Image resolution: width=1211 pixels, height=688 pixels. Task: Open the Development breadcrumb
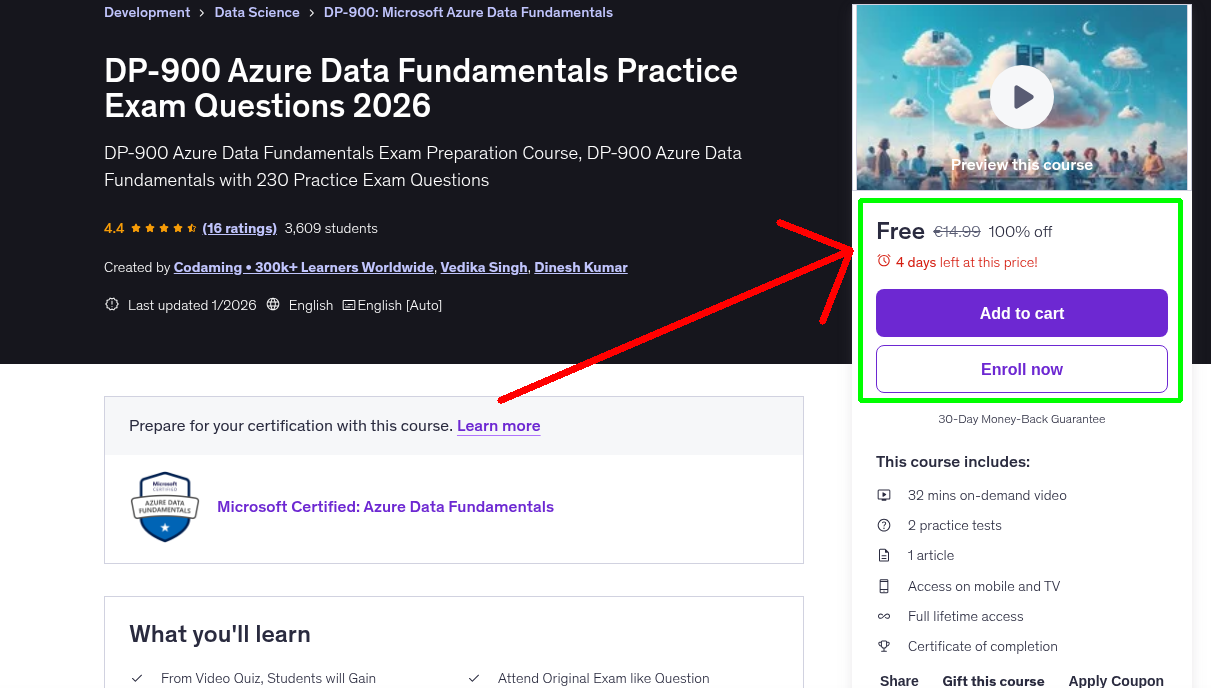point(146,12)
